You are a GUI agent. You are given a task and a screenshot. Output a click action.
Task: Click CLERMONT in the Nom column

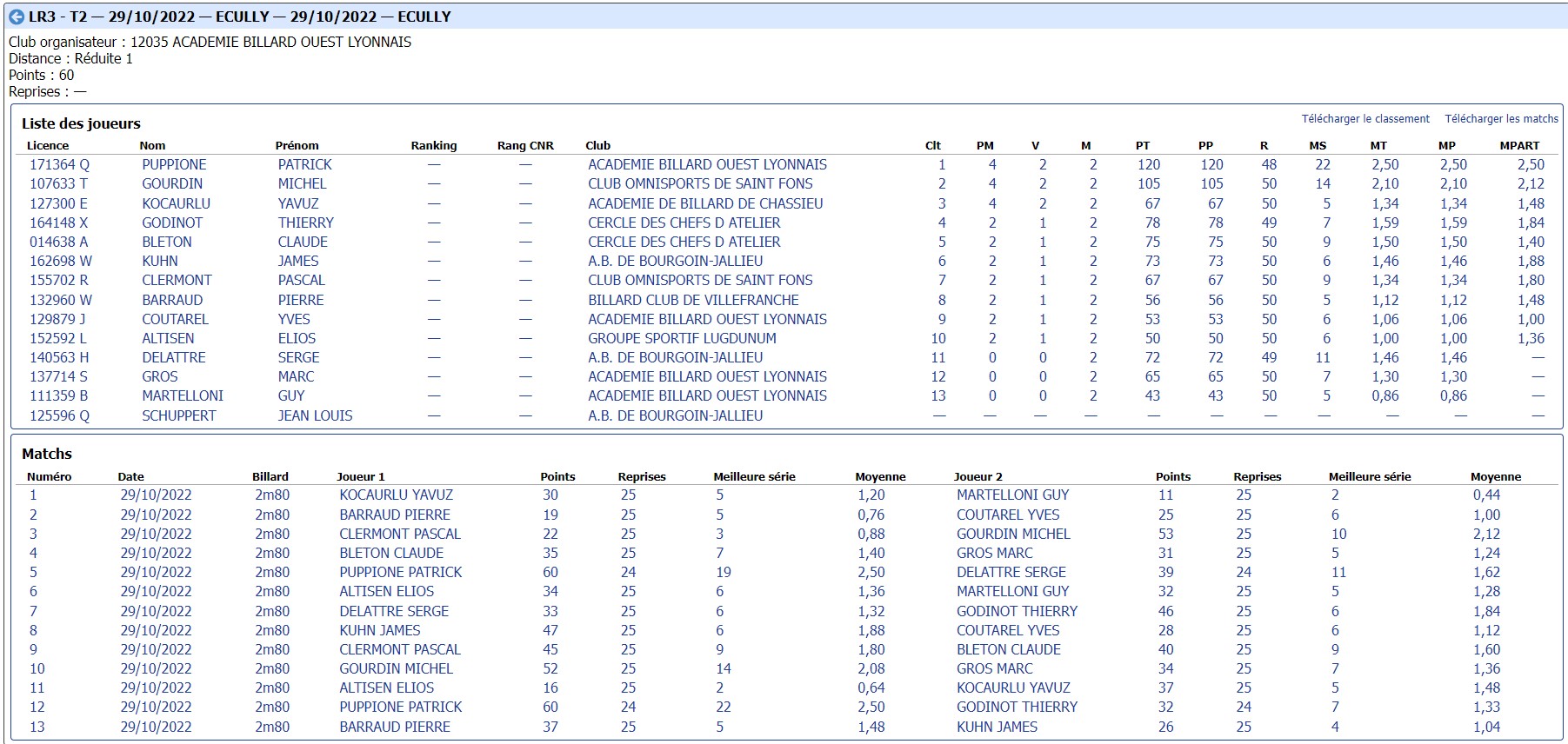pos(177,280)
